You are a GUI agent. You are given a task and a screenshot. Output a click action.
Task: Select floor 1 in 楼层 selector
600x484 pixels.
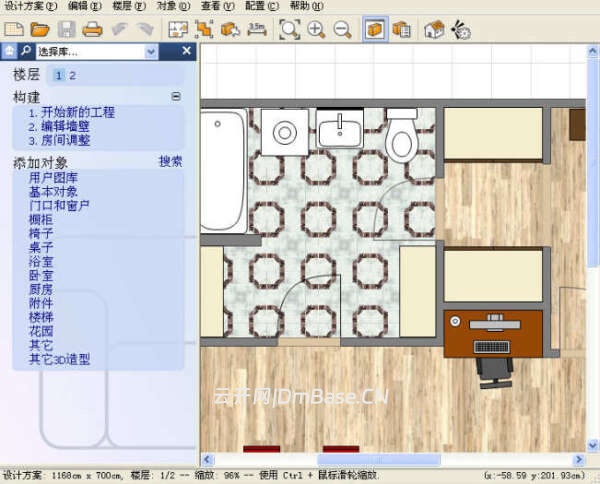[x=59, y=75]
